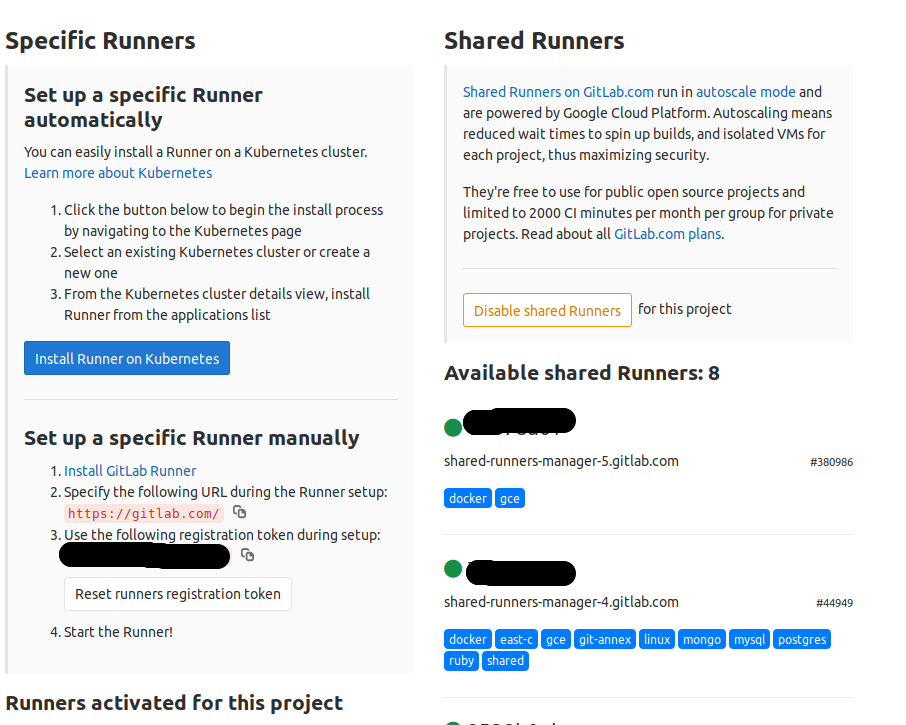The height and width of the screenshot is (725, 906).
Task: Click green status dot of shared-runners-manager-4
Action: click(453, 568)
